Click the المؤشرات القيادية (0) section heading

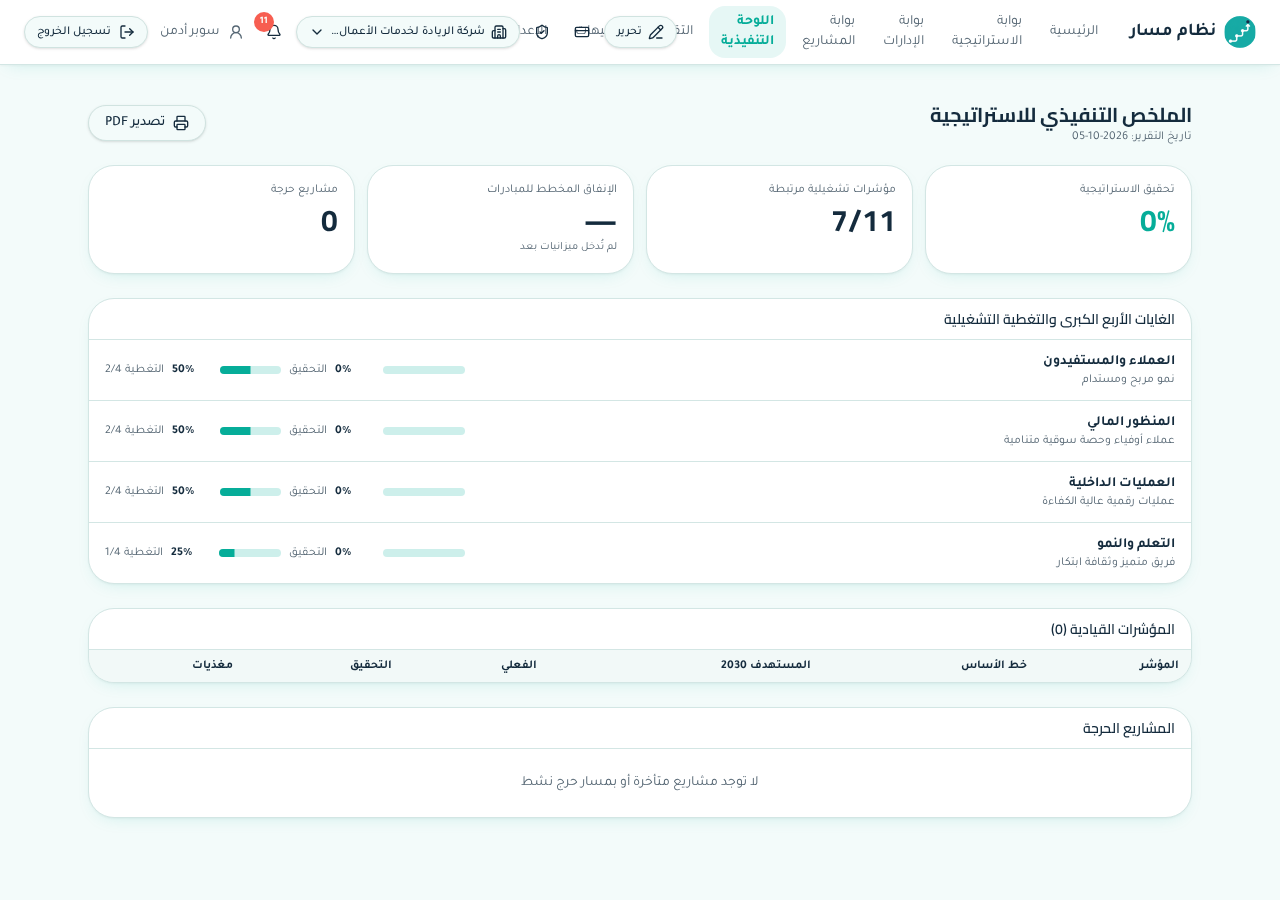(x=1113, y=630)
